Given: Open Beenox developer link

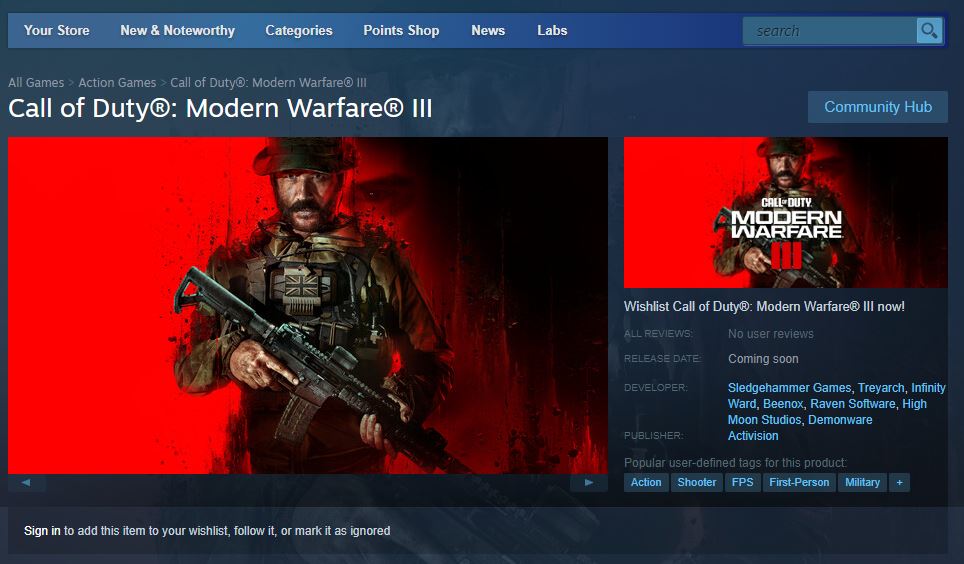Looking at the screenshot, I should coord(783,404).
